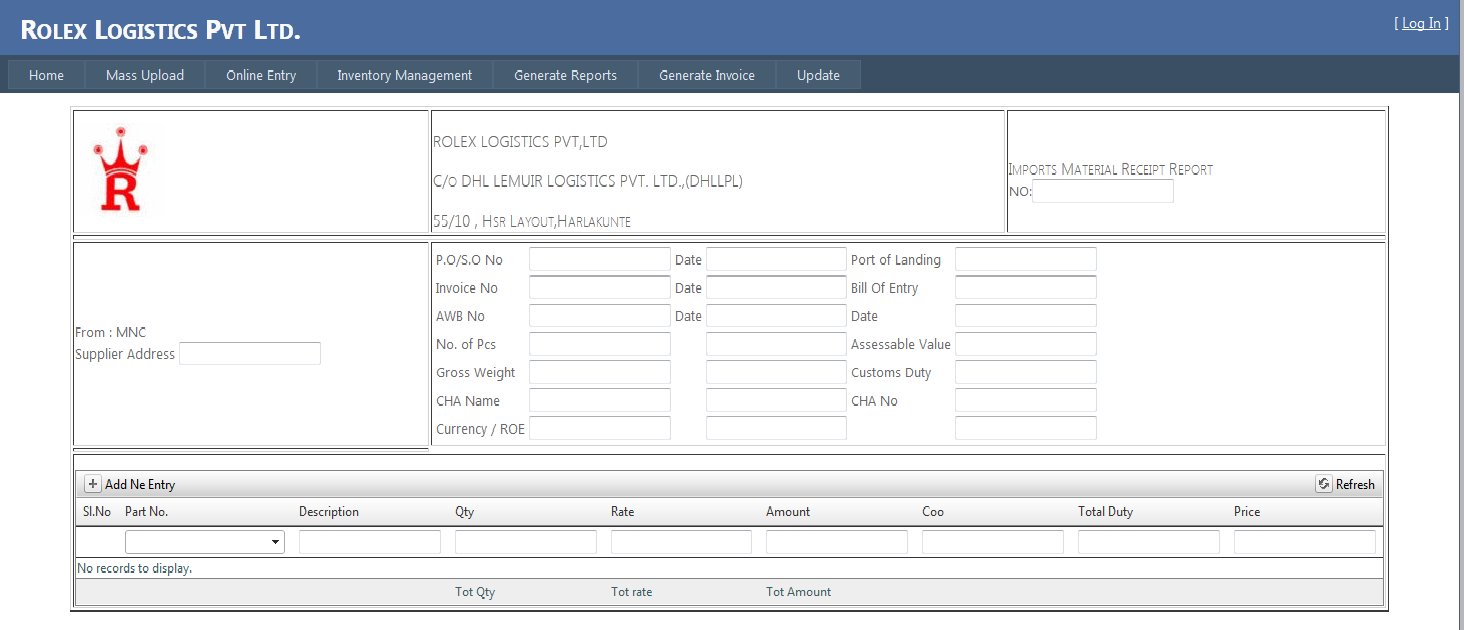This screenshot has width=1464, height=630.
Task: Focus the Date field beside AWB No
Action: (x=777, y=316)
